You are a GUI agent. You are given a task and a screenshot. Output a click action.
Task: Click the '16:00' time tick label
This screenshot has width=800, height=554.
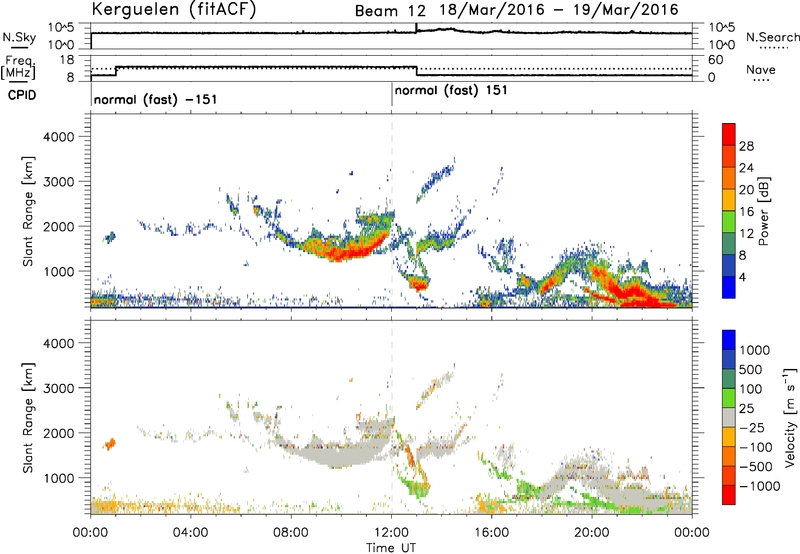click(491, 533)
